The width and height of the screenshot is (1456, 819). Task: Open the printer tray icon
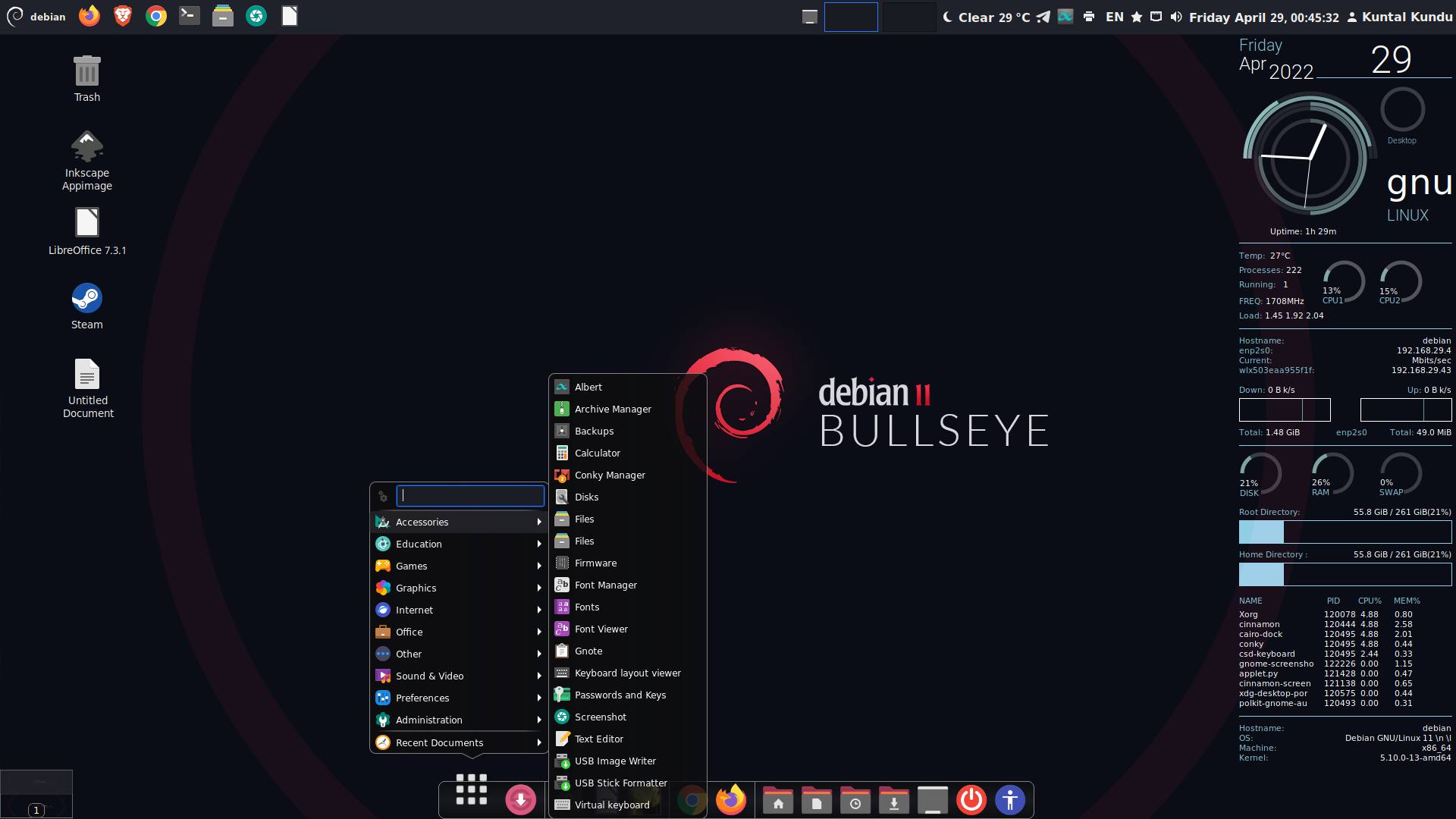point(1089,17)
